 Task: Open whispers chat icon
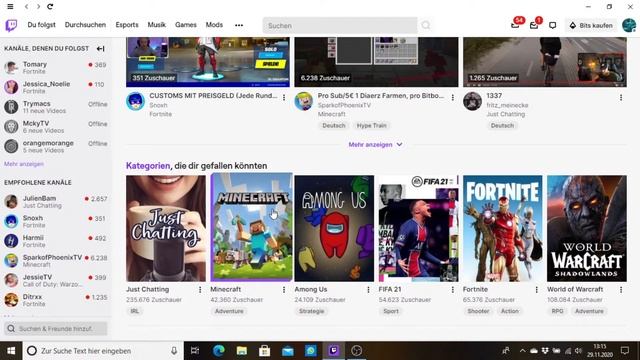click(553, 25)
